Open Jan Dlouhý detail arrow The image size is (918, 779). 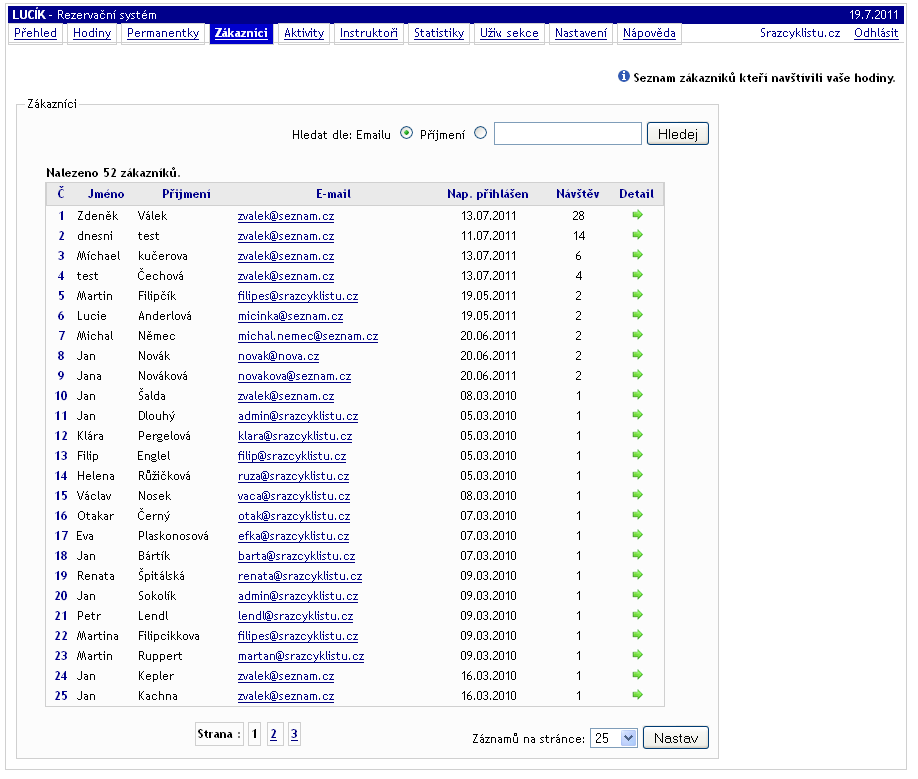[637, 415]
